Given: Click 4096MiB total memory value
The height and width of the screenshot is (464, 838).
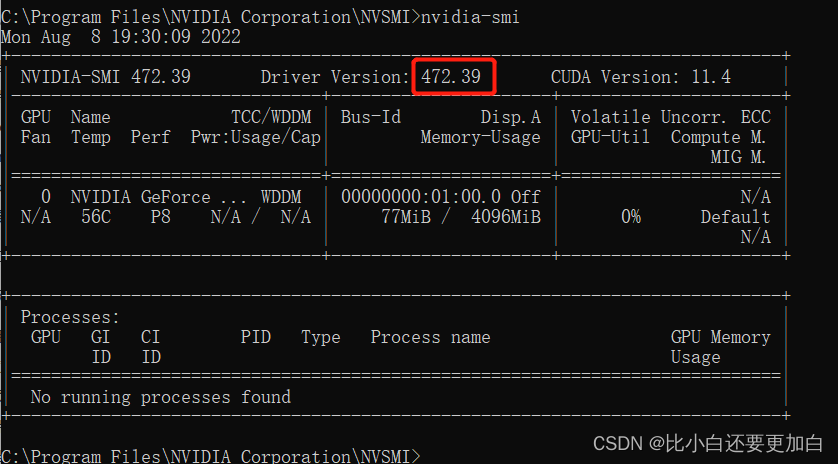Looking at the screenshot, I should 506,217.
